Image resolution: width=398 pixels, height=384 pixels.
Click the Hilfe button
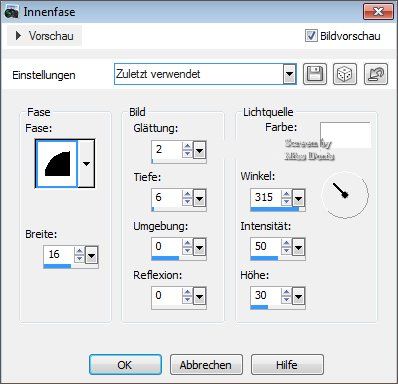pos(287,365)
